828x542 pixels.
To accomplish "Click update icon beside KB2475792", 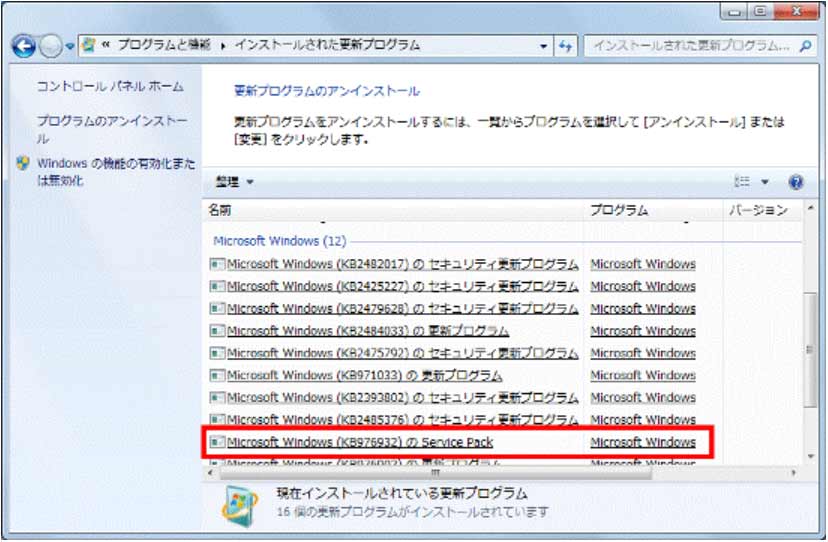I will click(217, 352).
